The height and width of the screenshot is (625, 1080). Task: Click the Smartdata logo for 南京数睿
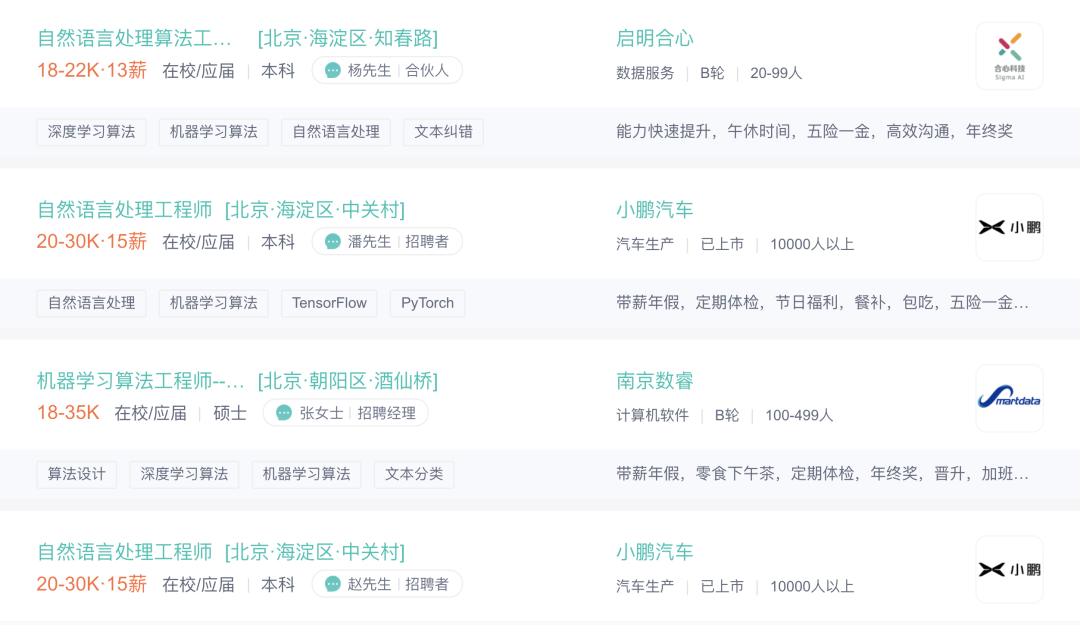1009,398
